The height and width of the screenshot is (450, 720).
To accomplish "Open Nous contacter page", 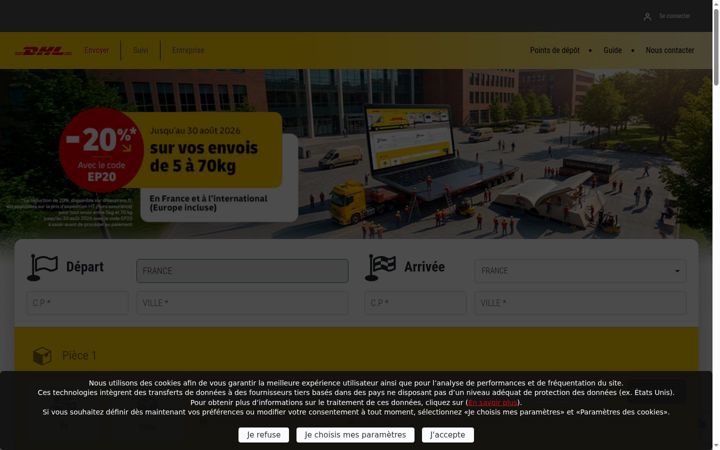I will coord(669,51).
